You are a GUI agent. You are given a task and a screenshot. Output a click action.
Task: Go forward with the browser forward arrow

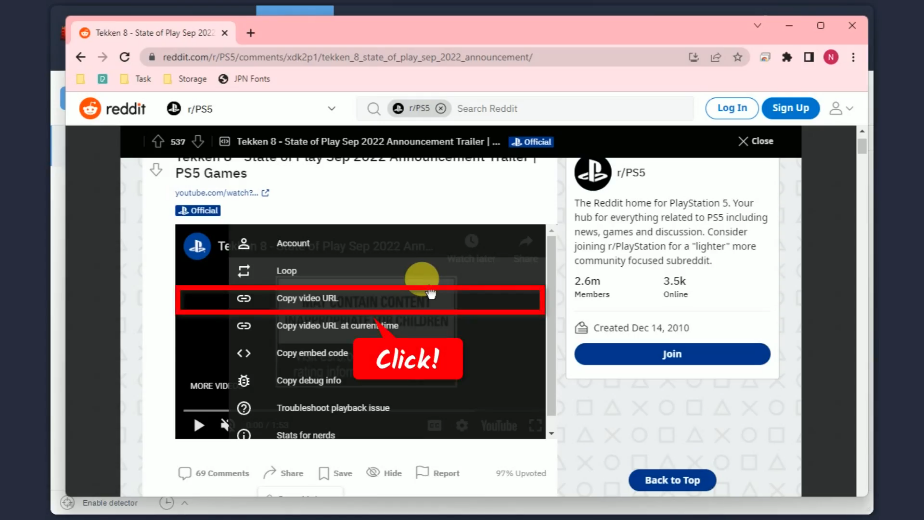pos(103,57)
